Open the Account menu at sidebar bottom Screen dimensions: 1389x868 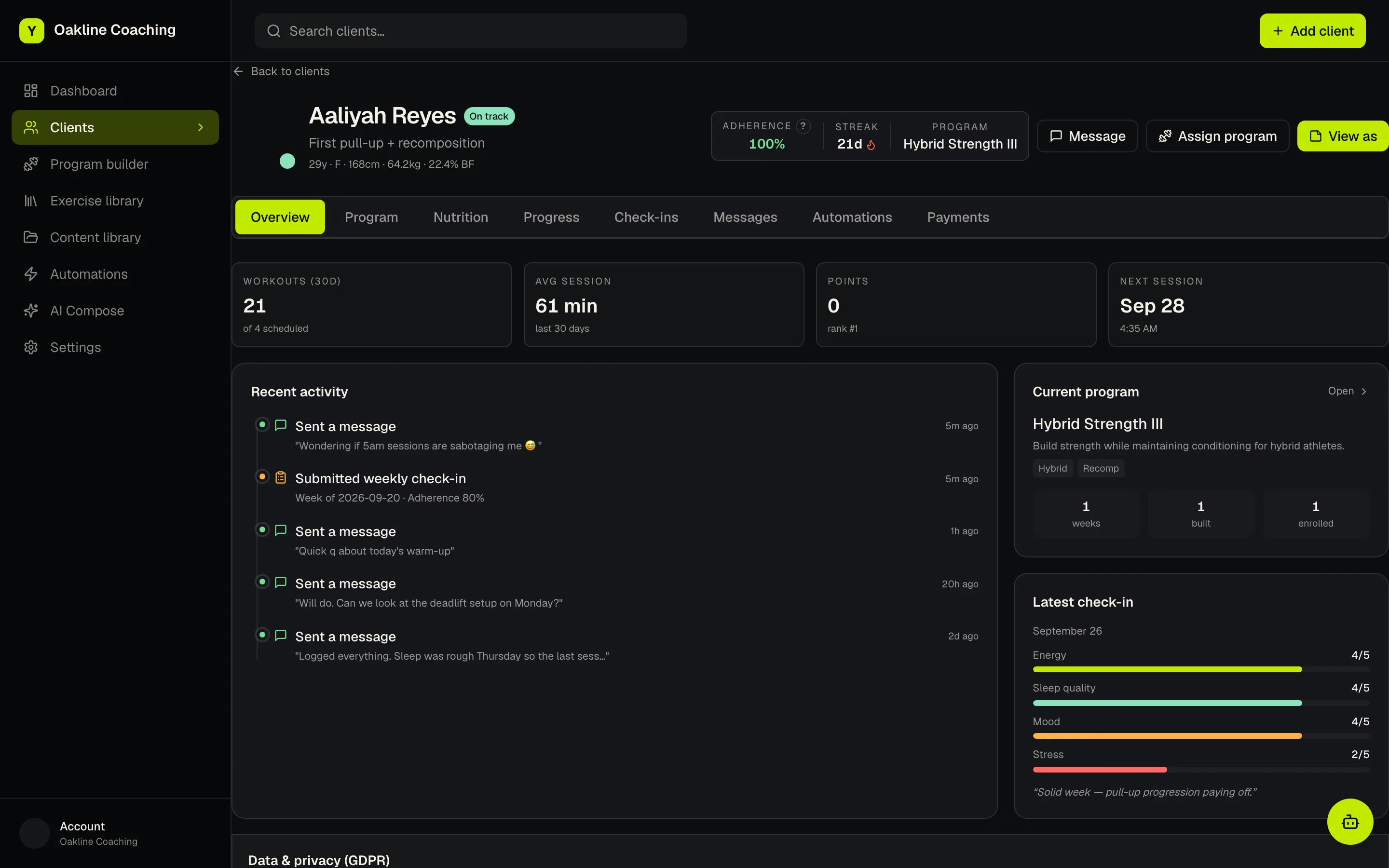115,833
